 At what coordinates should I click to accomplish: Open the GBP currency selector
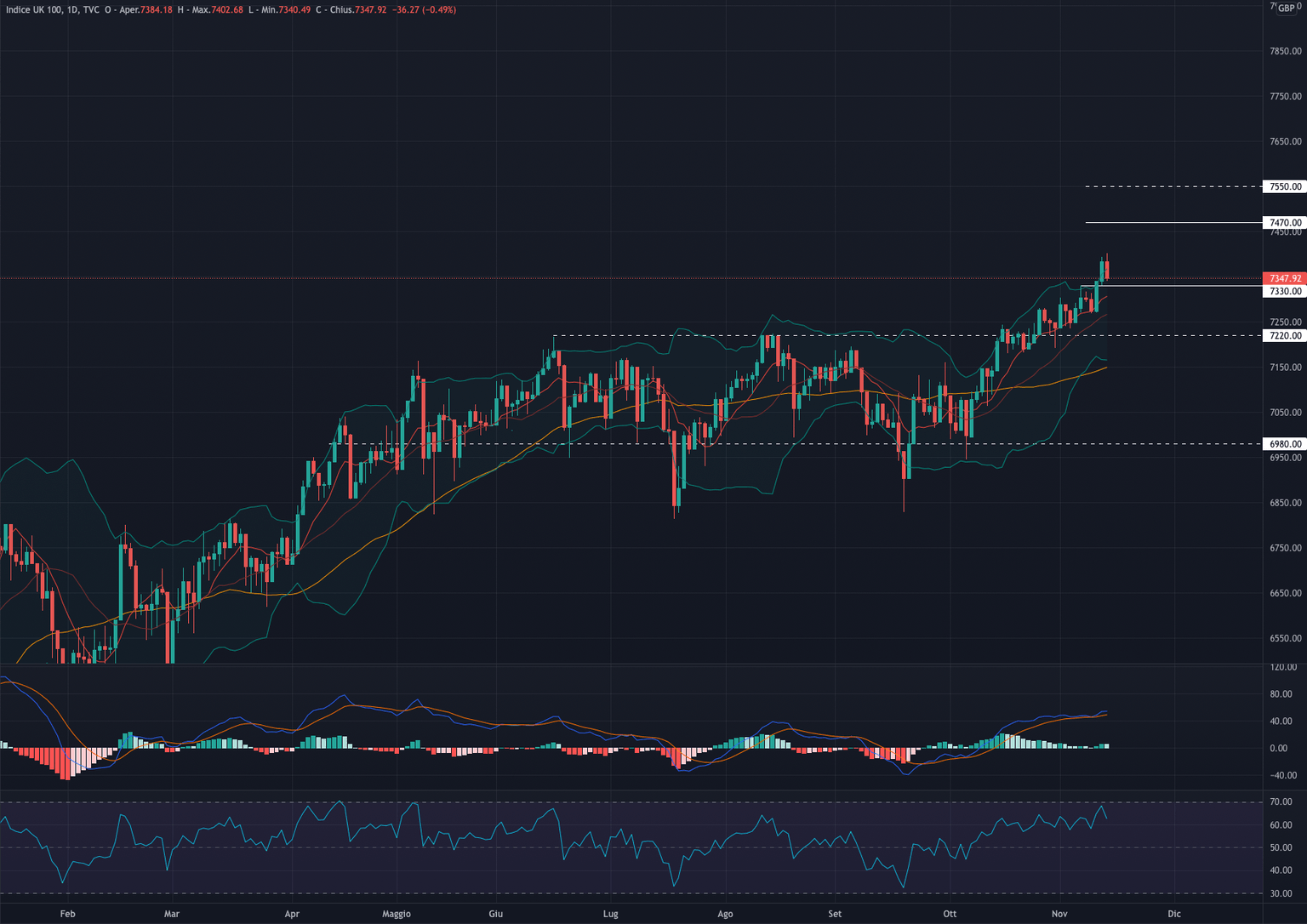tap(1288, 8)
